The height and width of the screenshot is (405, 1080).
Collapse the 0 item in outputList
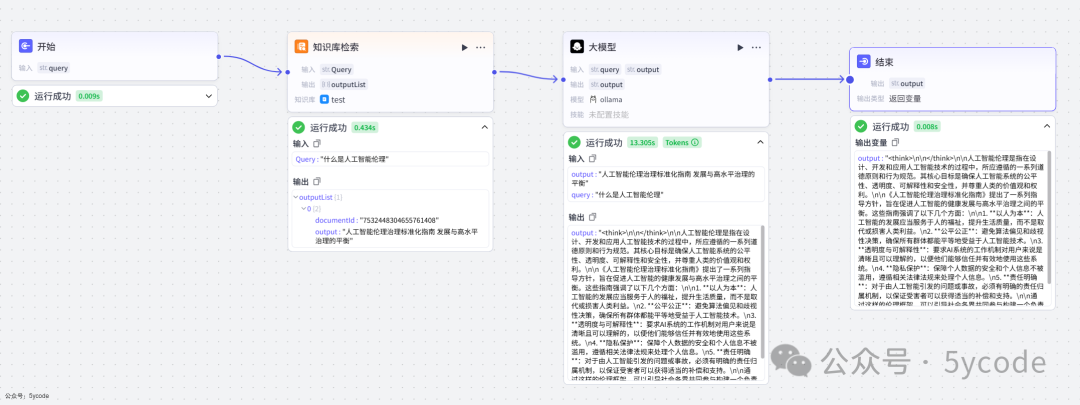tap(303, 209)
